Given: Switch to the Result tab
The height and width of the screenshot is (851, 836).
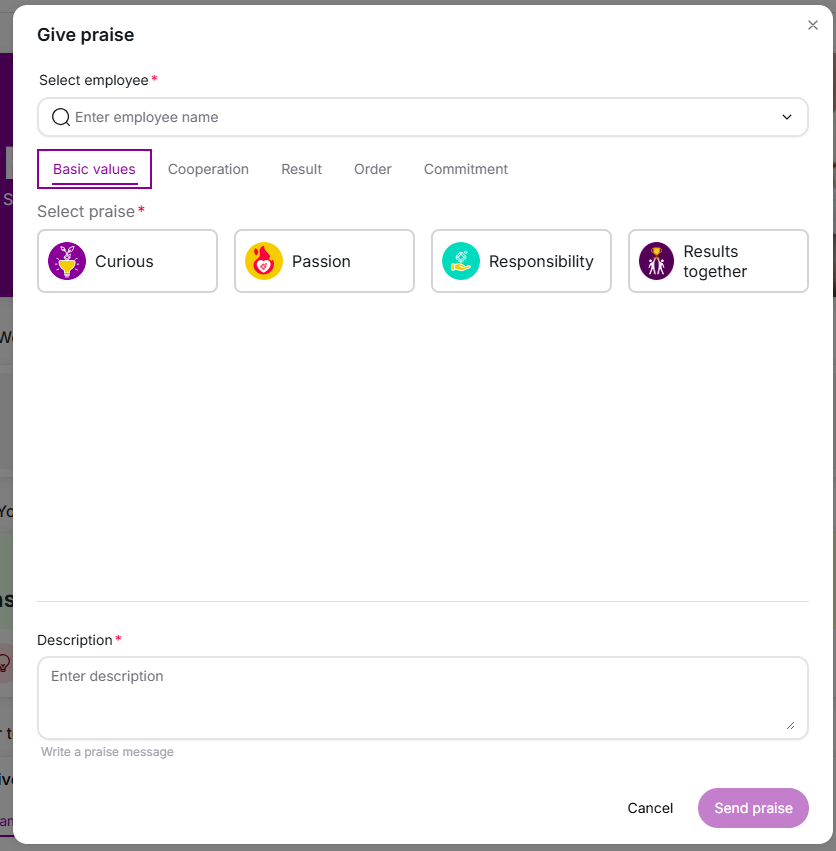Looking at the screenshot, I should click(x=301, y=169).
